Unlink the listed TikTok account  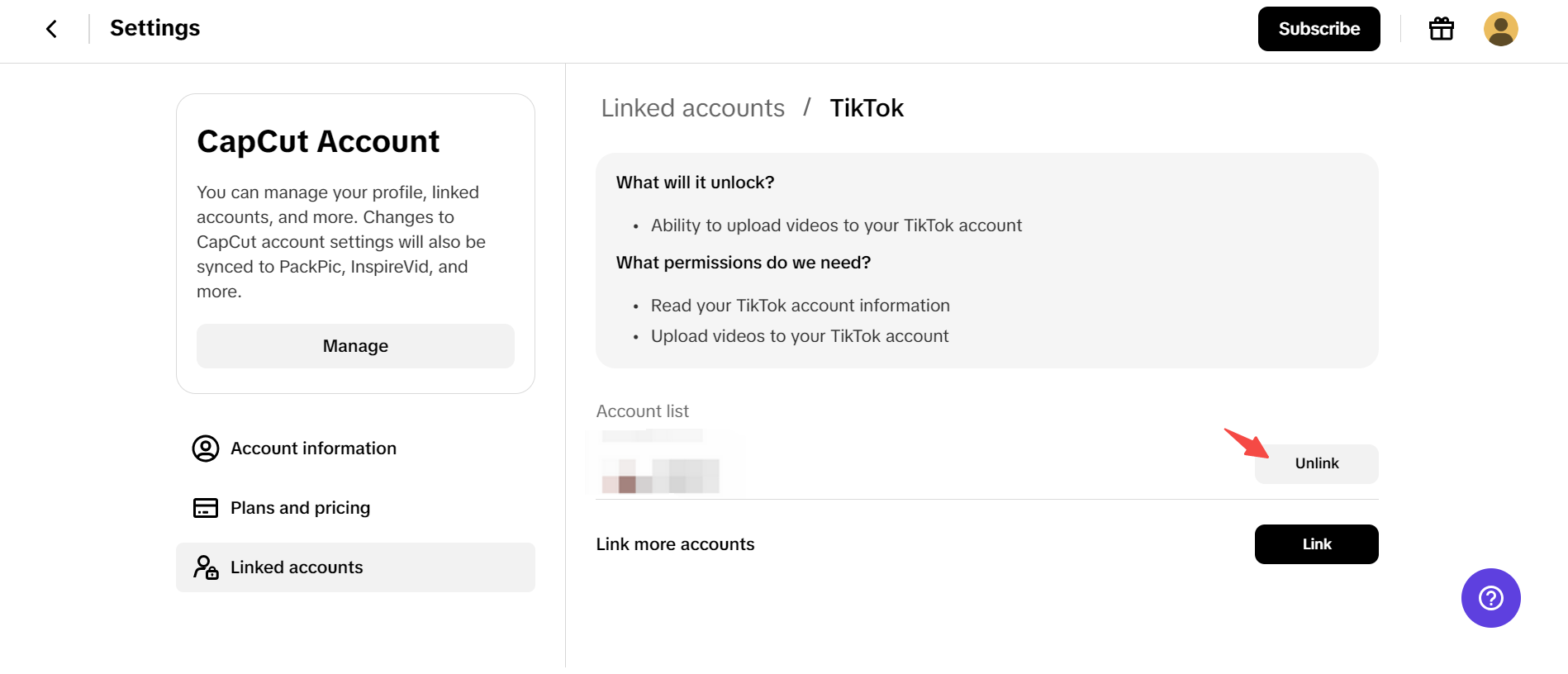tap(1316, 463)
